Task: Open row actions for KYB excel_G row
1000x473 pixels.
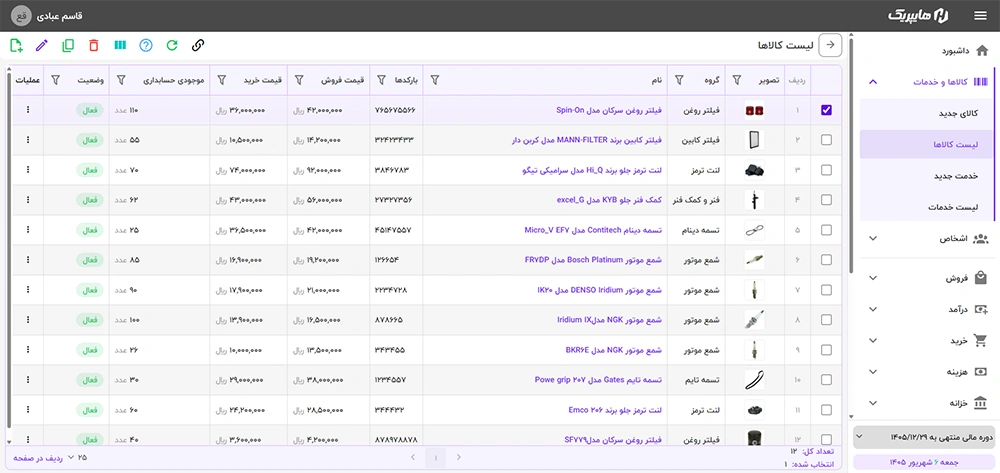Action: pyautogui.click(x=28, y=200)
